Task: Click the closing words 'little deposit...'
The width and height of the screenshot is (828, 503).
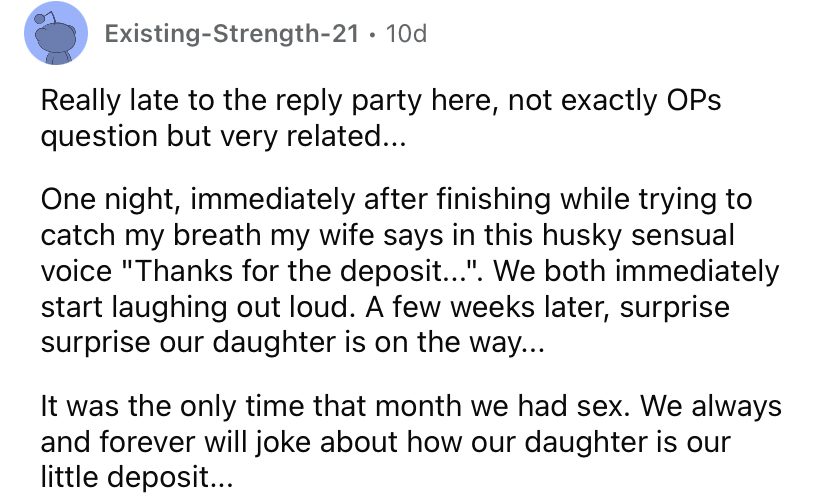Action: coord(137,477)
